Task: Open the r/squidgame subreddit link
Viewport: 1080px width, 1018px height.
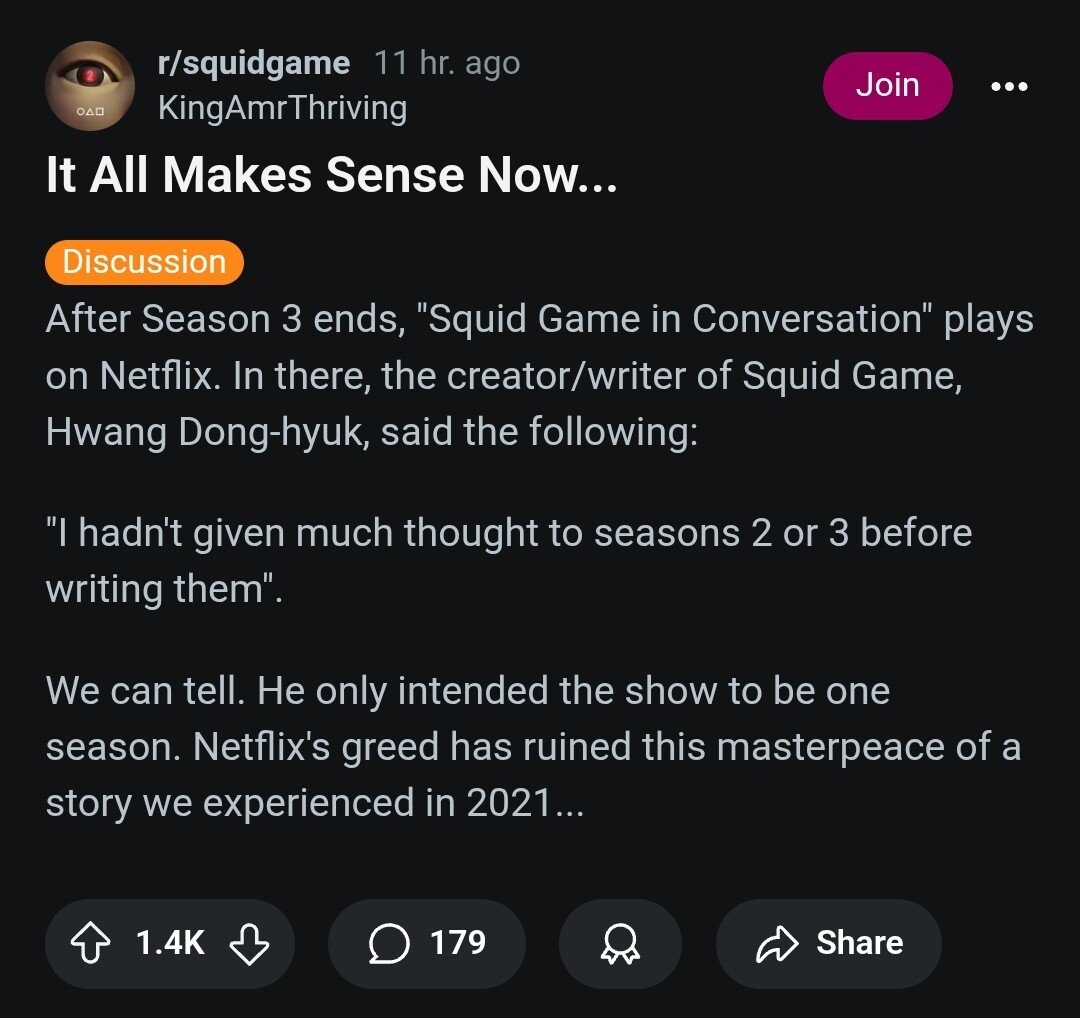Action: (x=254, y=65)
